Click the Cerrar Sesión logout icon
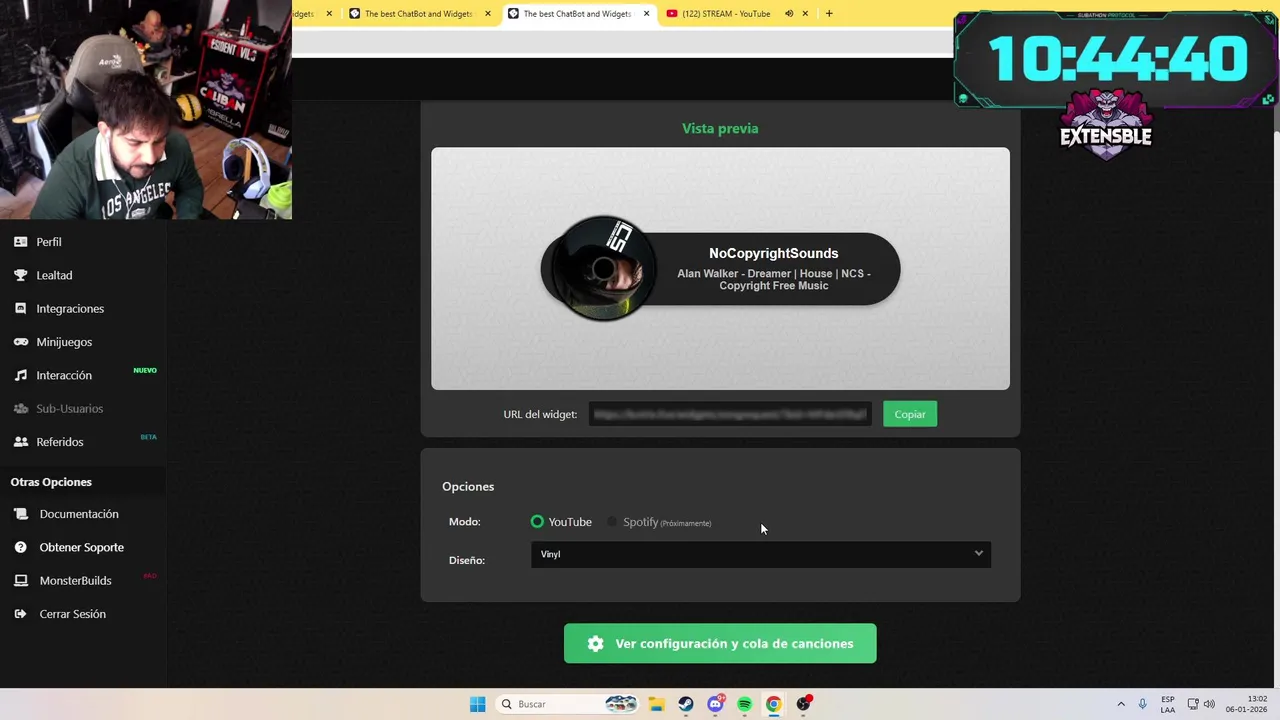 [20, 614]
